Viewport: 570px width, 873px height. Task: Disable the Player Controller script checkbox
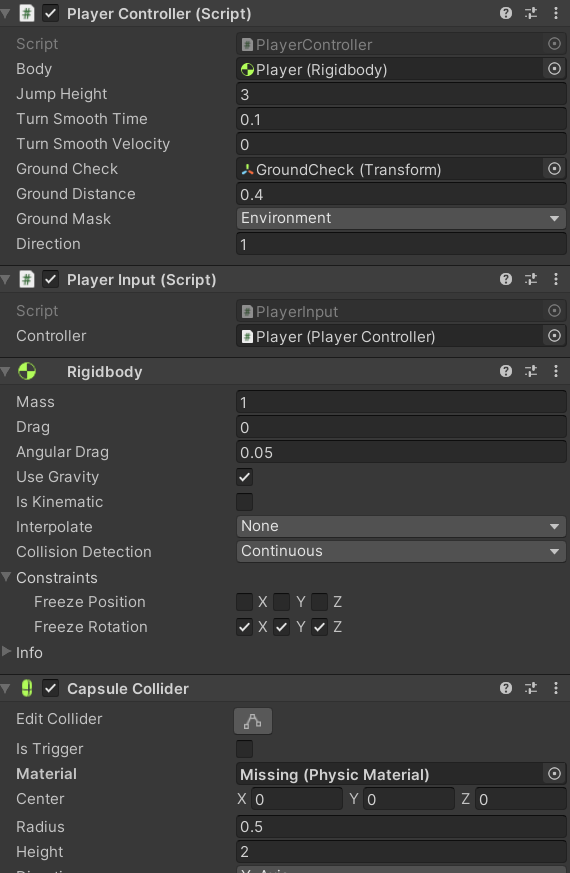click(51, 13)
